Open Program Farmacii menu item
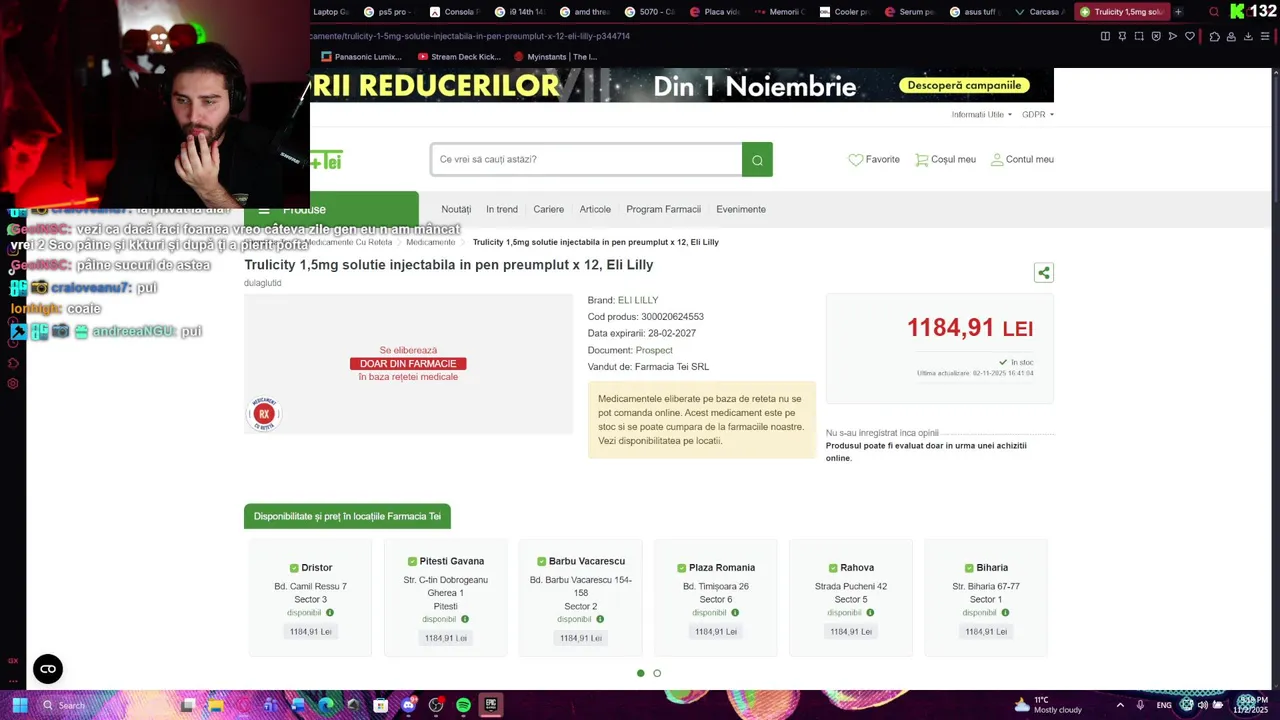 (x=663, y=209)
